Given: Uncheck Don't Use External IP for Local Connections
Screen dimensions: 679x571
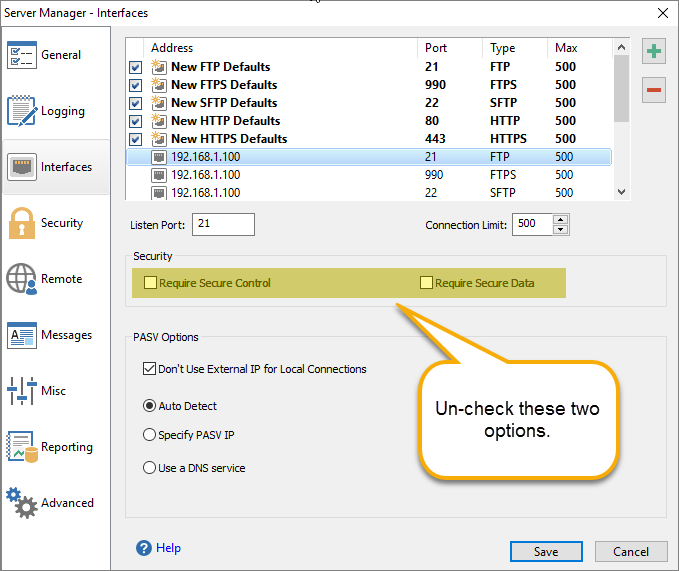Looking at the screenshot, I should [x=149, y=369].
